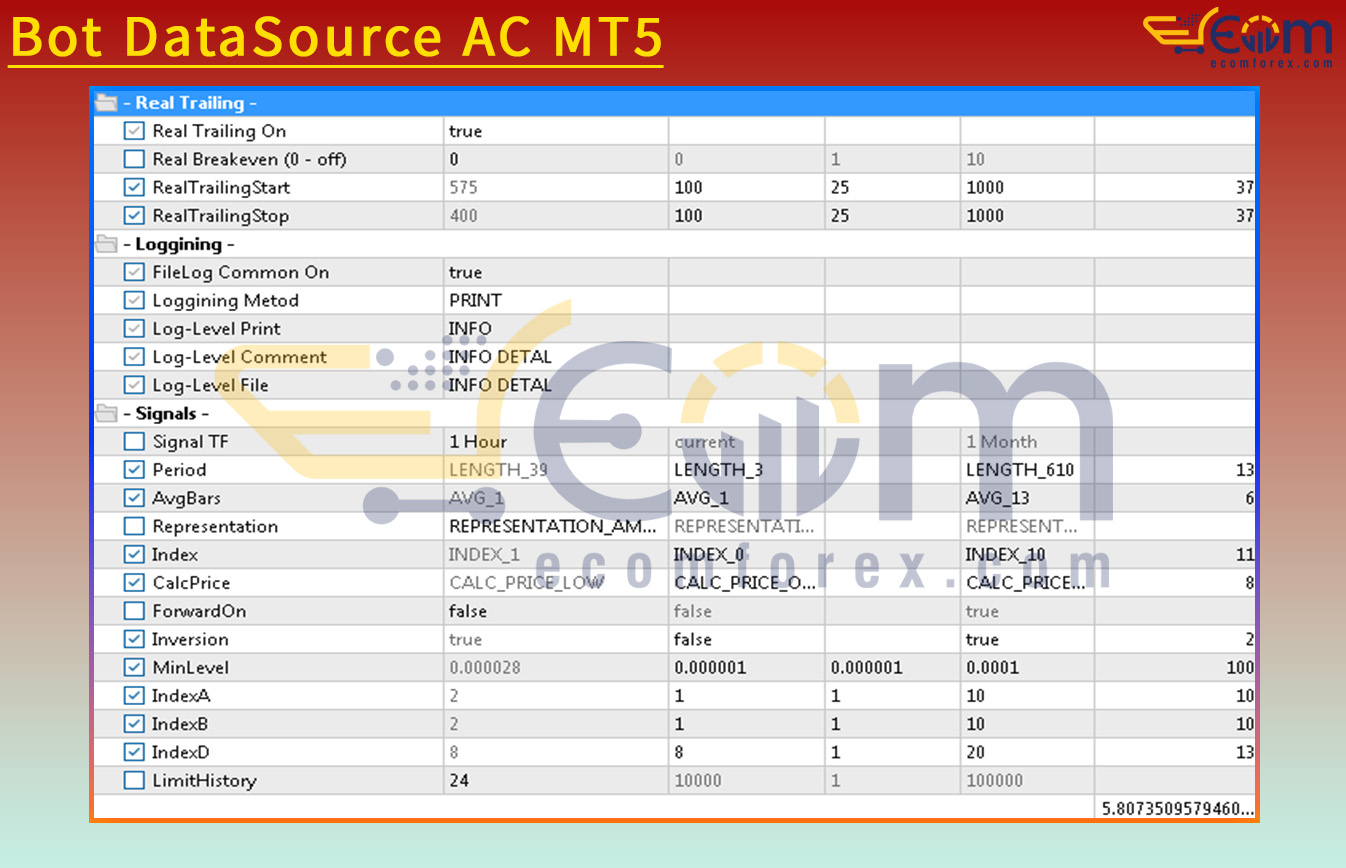Toggle the Log-Level File checkbox
The image size is (1346, 868).
click(134, 385)
